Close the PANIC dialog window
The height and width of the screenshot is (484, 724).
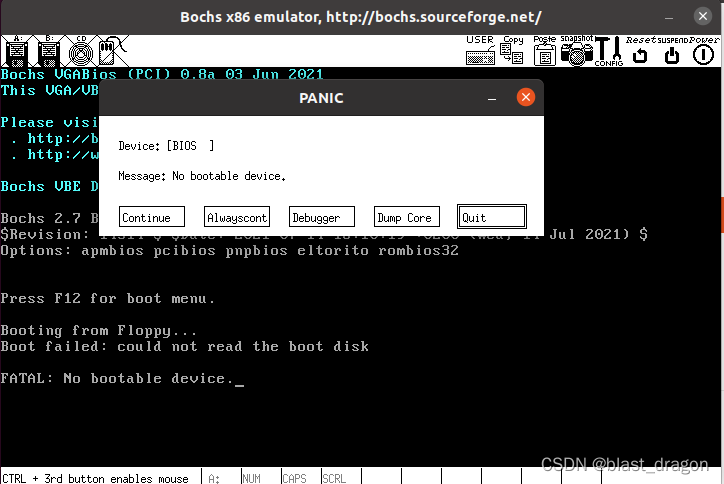tap(525, 97)
